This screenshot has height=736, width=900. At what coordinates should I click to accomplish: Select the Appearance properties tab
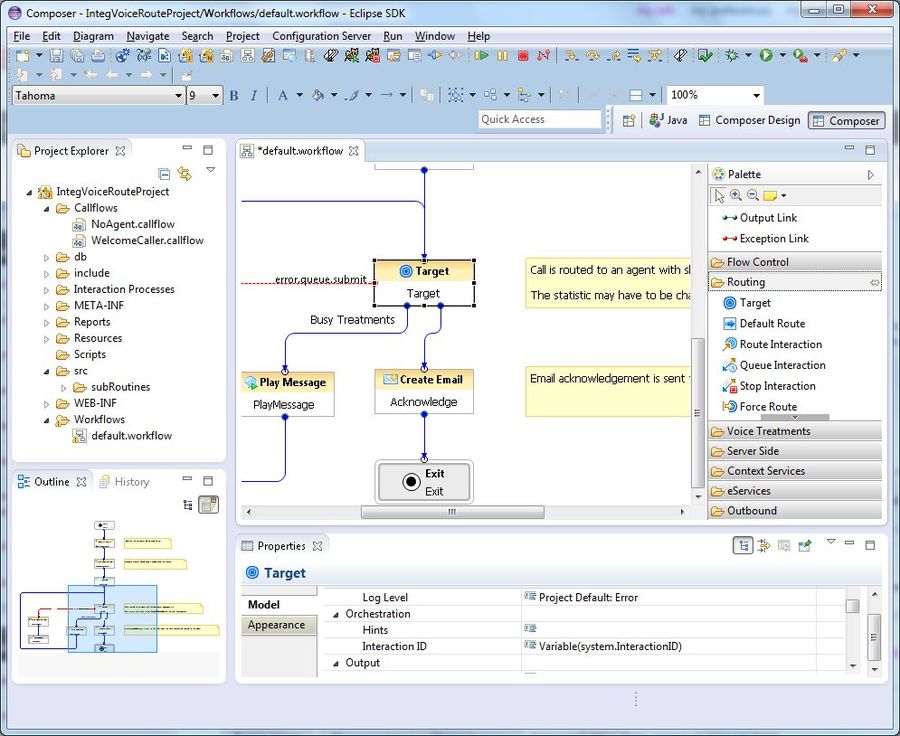click(279, 625)
